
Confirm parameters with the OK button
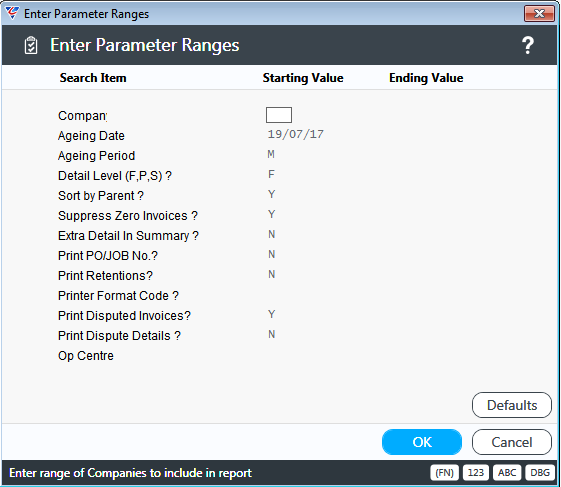pyautogui.click(x=422, y=442)
